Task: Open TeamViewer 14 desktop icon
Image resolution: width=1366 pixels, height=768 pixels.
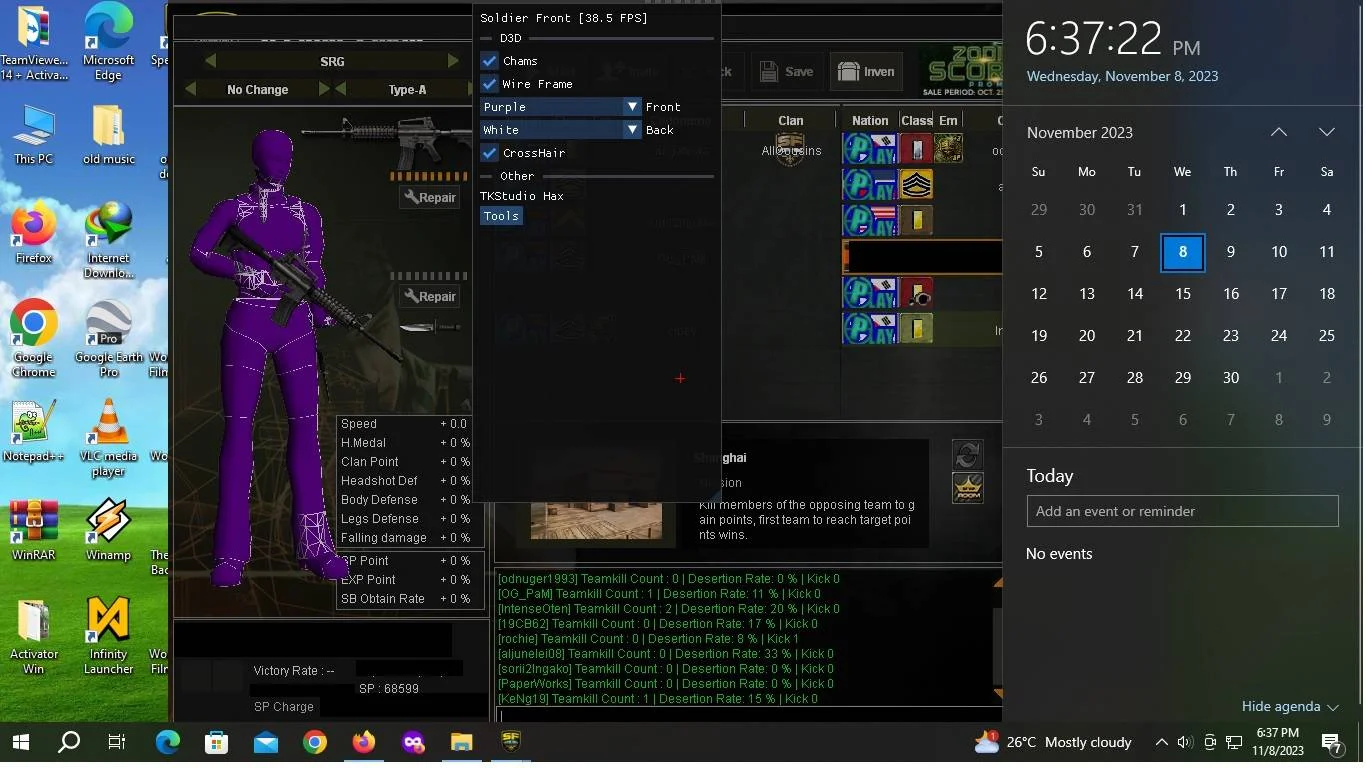Action: [34, 42]
